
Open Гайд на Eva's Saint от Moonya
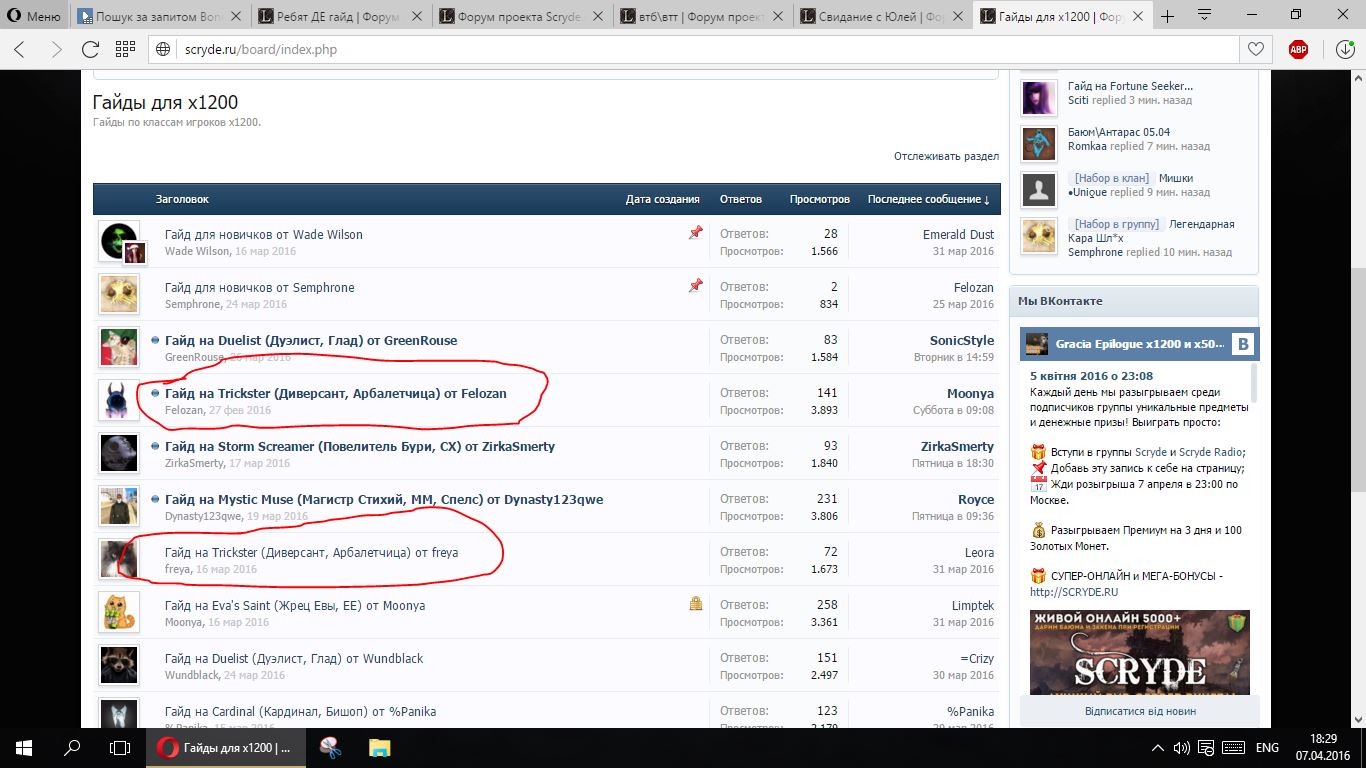(295, 606)
